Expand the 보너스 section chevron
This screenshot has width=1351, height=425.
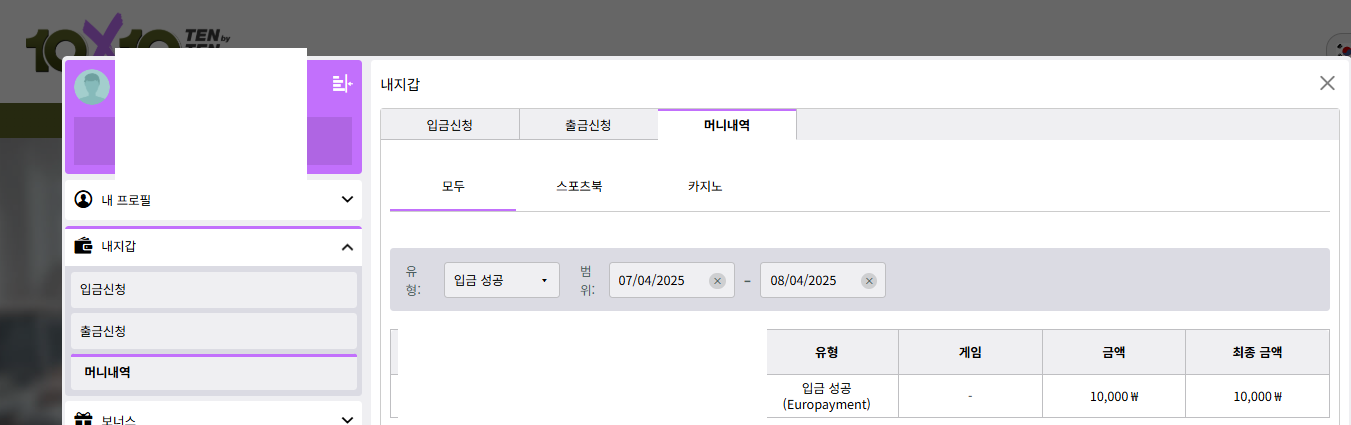click(x=347, y=418)
